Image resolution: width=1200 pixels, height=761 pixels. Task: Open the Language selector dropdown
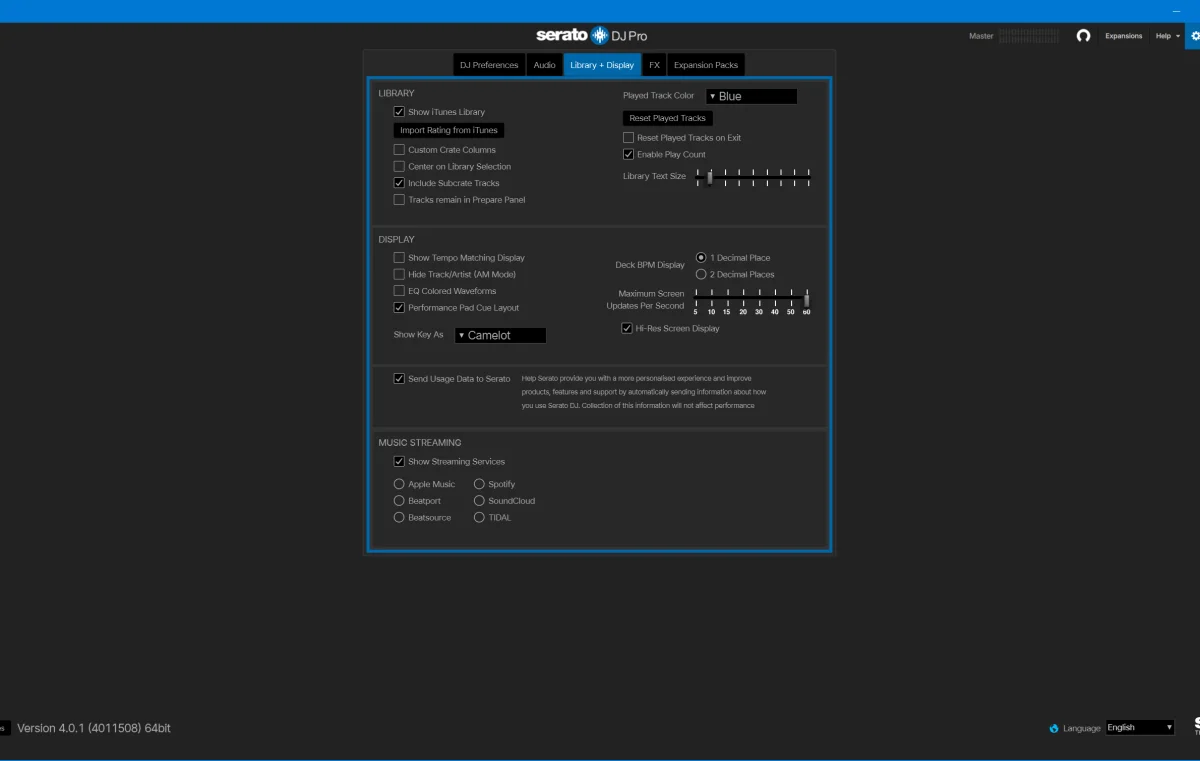1140,728
